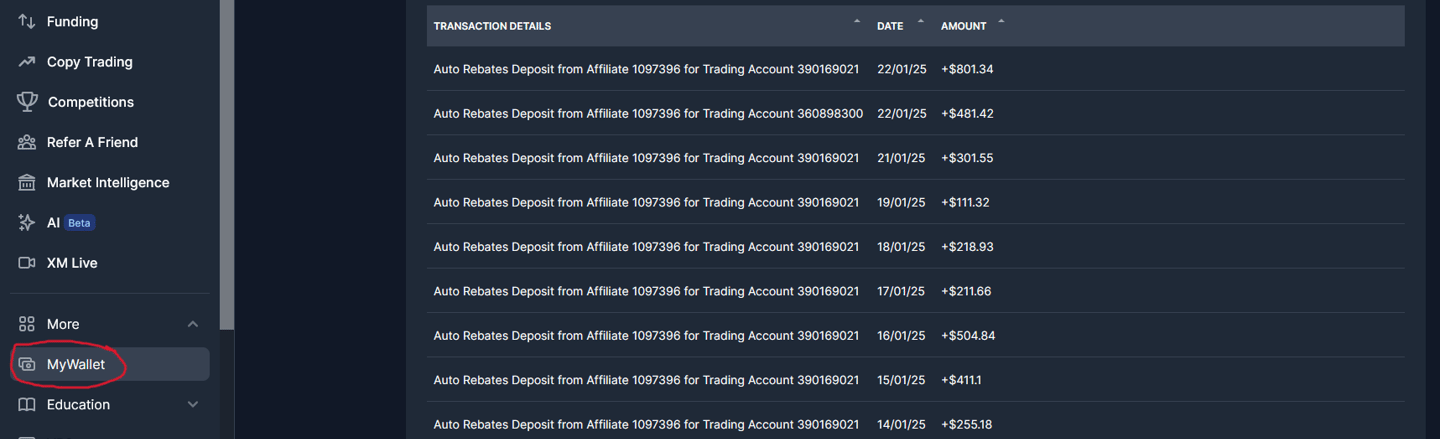The width and height of the screenshot is (1440, 439).
Task: Sort by Date column arrow
Action: click(x=920, y=22)
